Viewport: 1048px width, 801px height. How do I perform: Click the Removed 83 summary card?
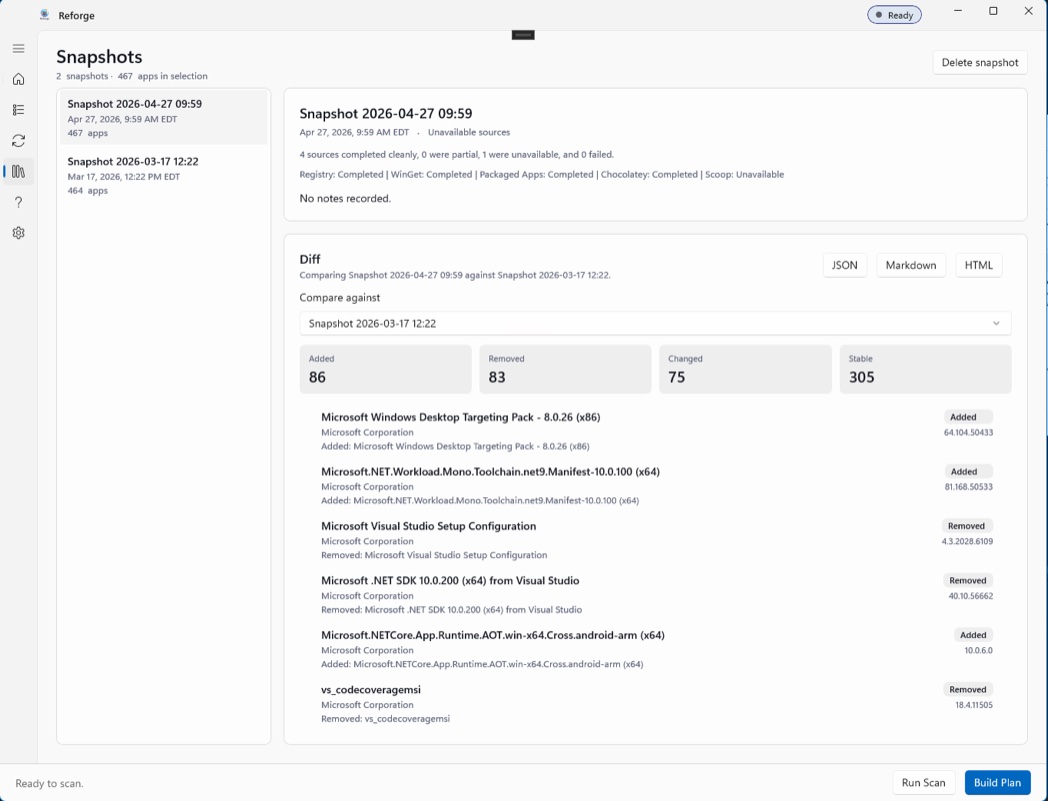[x=565, y=369]
